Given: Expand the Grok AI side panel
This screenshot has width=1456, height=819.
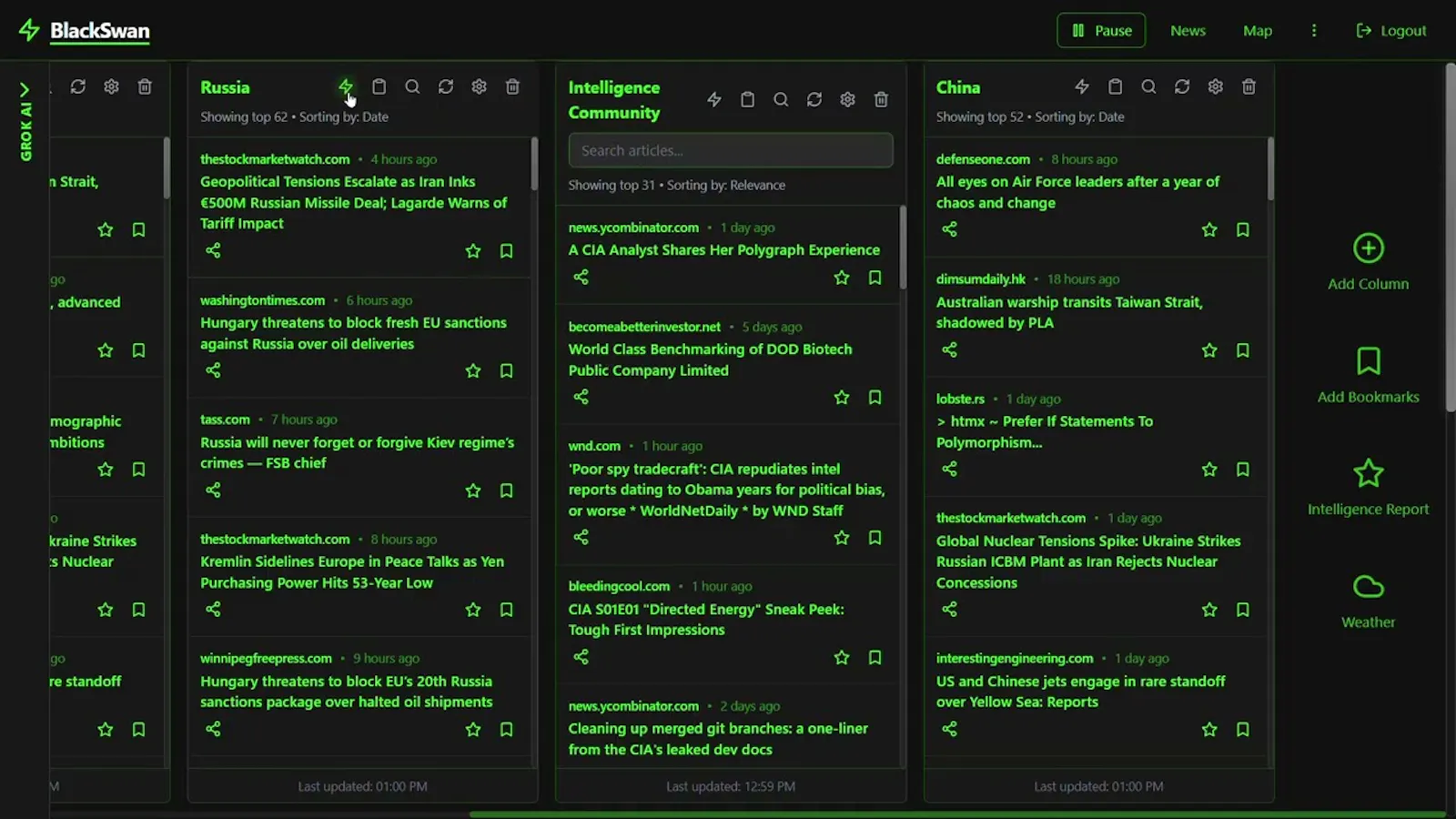Looking at the screenshot, I should (x=25, y=120).
